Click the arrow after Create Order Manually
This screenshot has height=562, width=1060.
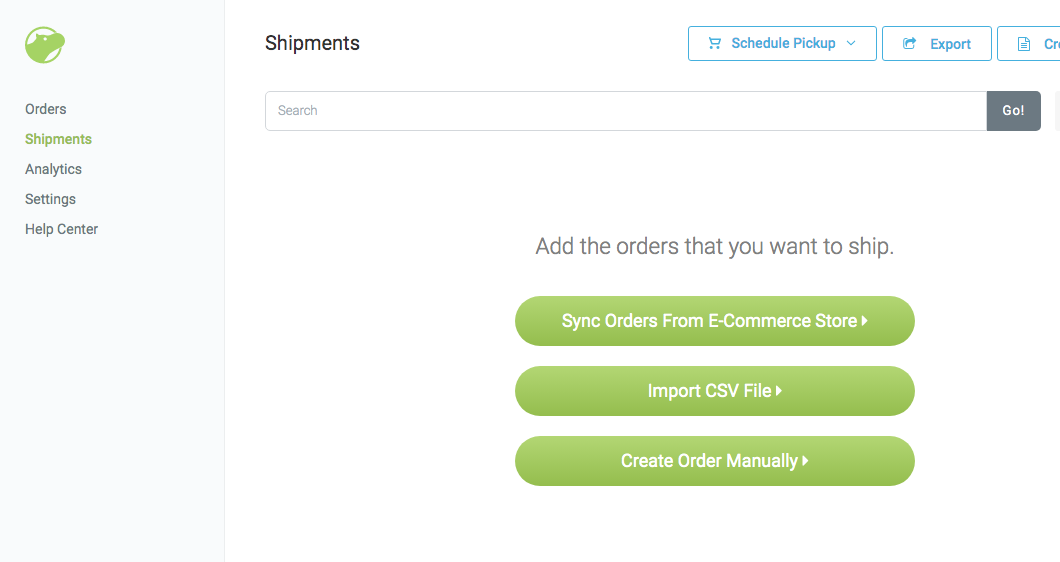[x=805, y=461]
